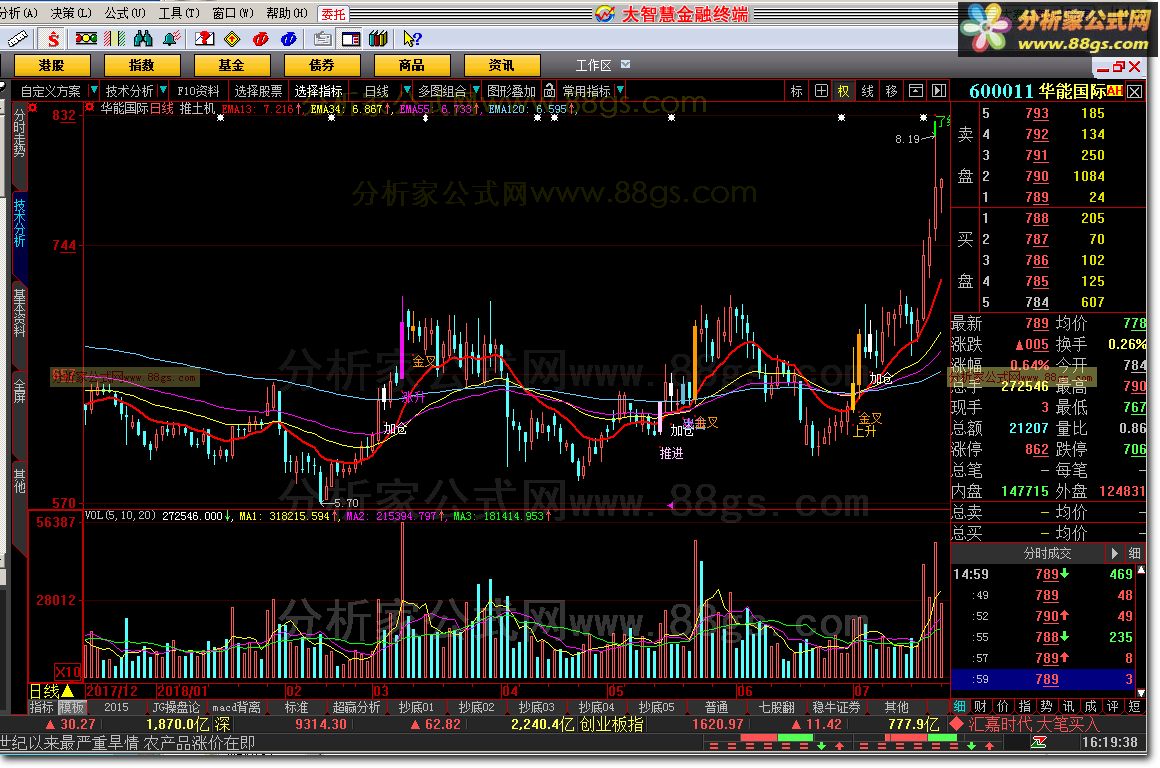This screenshot has width=1160, height=768.
Task: Click the striped color bars icon
Action: tap(114, 38)
